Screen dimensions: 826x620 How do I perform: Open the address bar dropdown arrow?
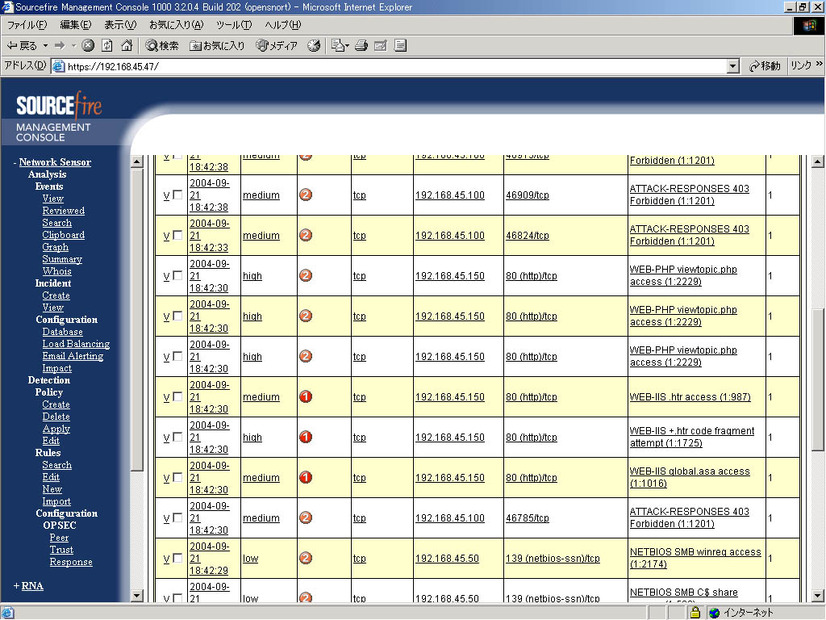click(733, 66)
